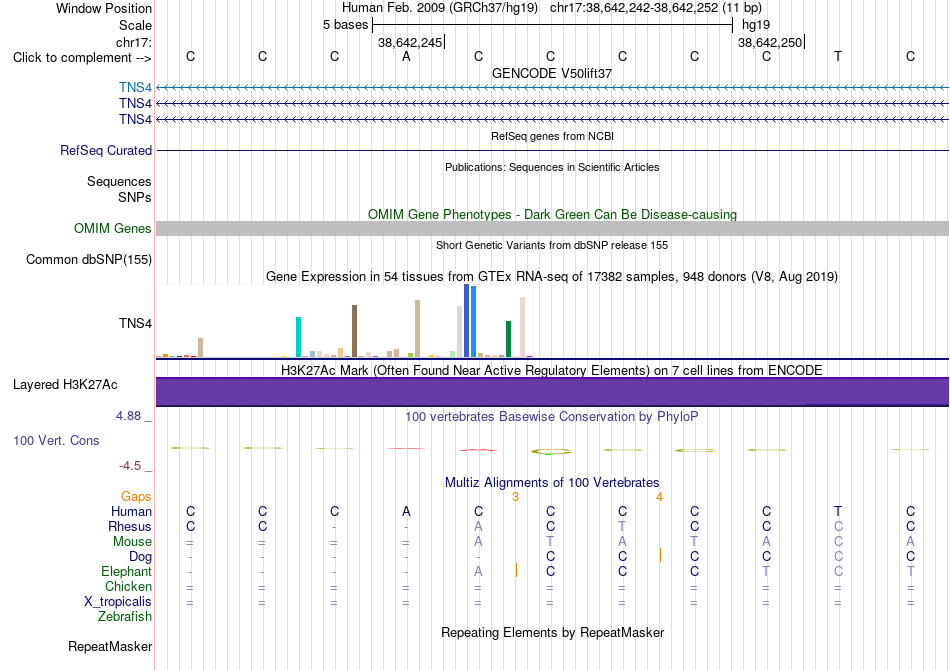
Task: Click the cyan GTEx expression bar
Action: tap(298, 337)
